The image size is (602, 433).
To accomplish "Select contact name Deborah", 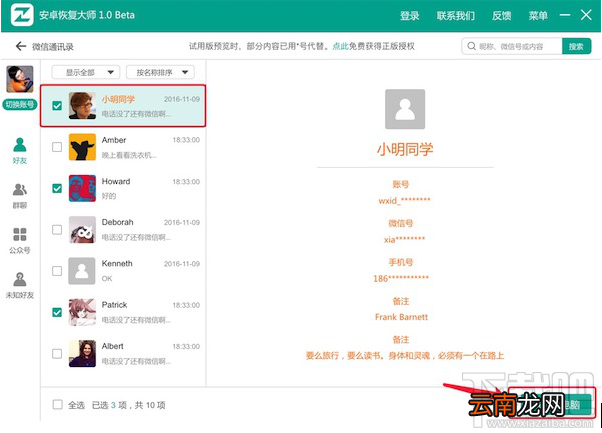I will pos(117,222).
